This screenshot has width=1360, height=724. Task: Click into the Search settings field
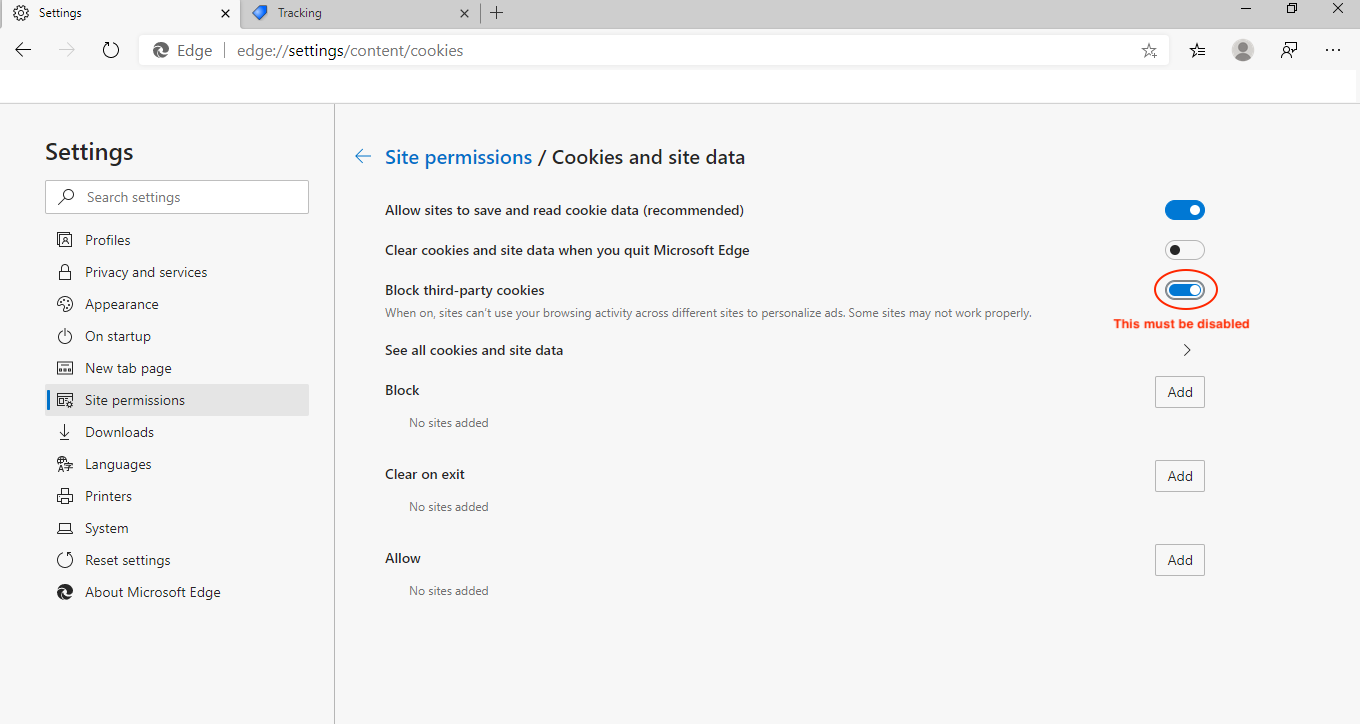click(177, 197)
